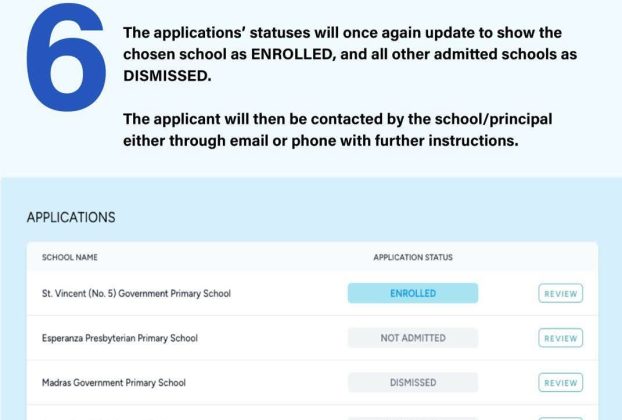Screen dimensions: 622x420
Task: Click the "school/principal" text in the instructions
Action: 493,119
